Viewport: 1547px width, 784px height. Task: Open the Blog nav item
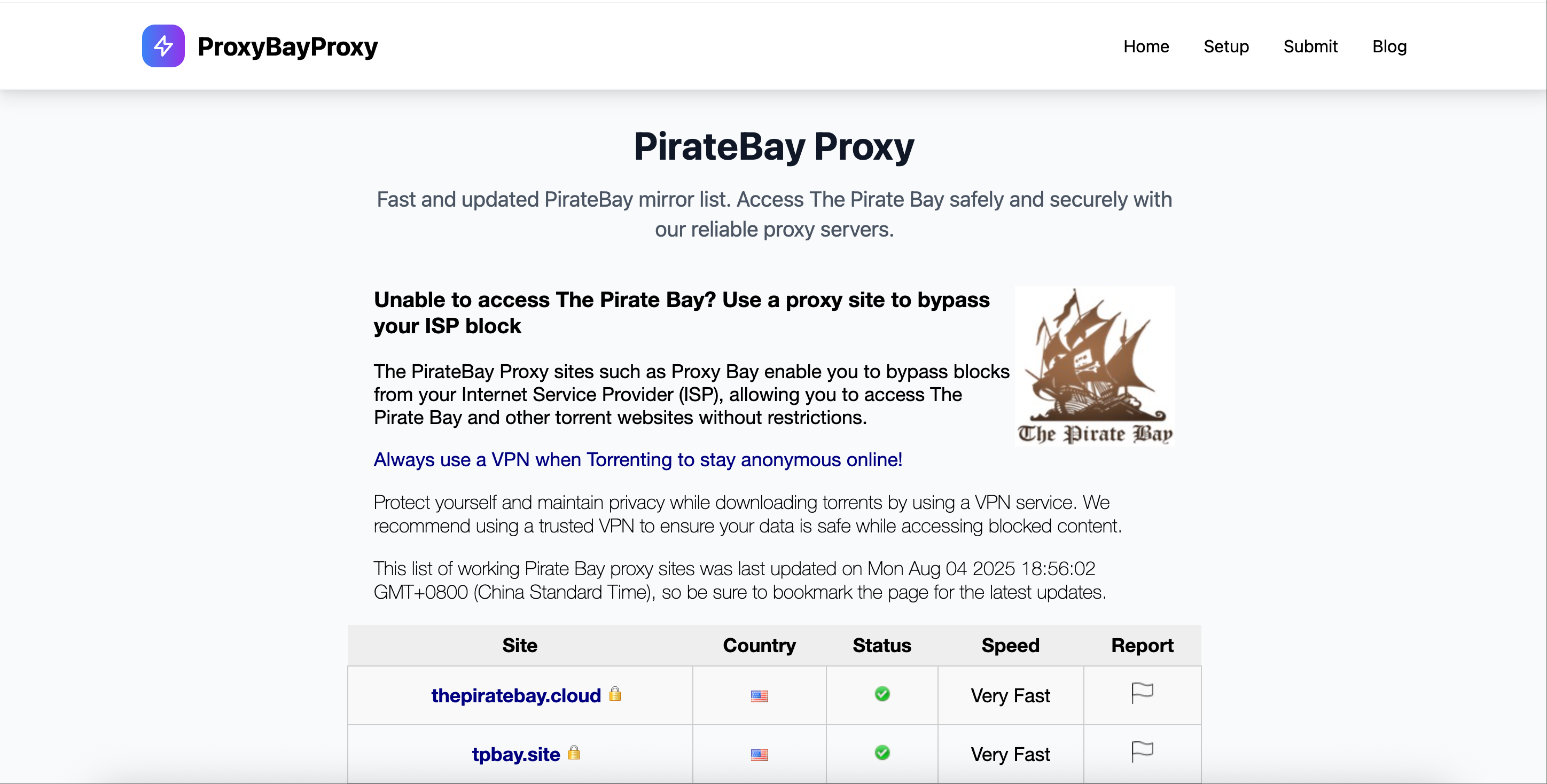[x=1389, y=46]
